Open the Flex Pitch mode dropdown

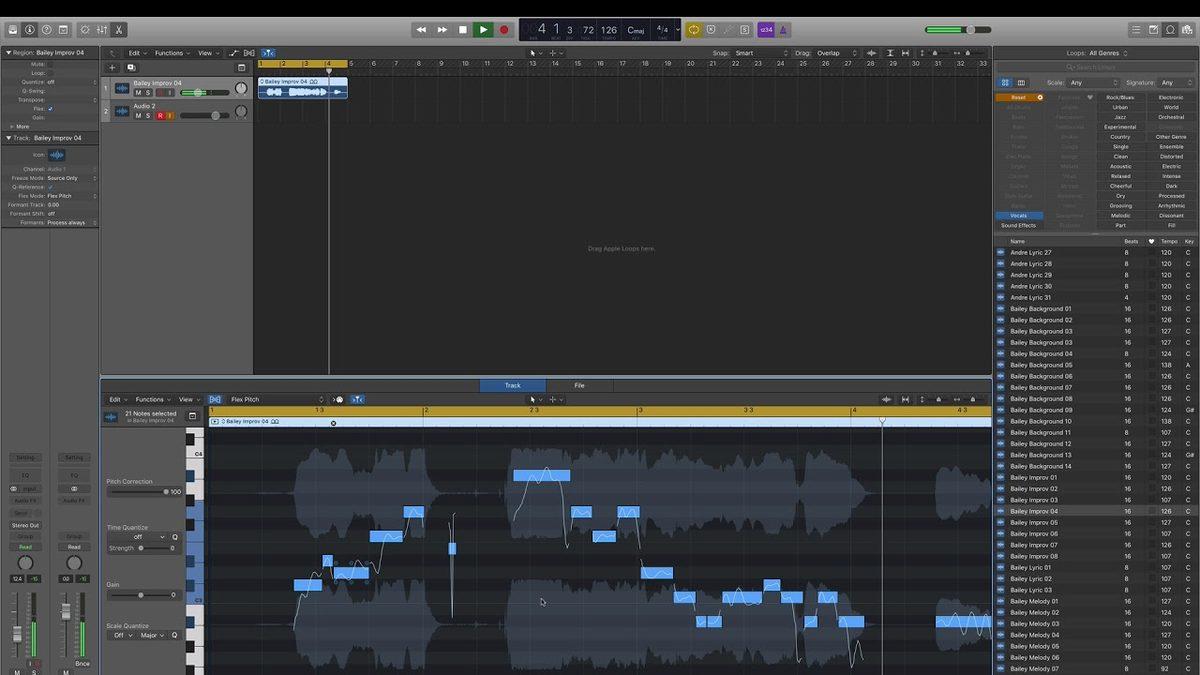[x=277, y=400]
